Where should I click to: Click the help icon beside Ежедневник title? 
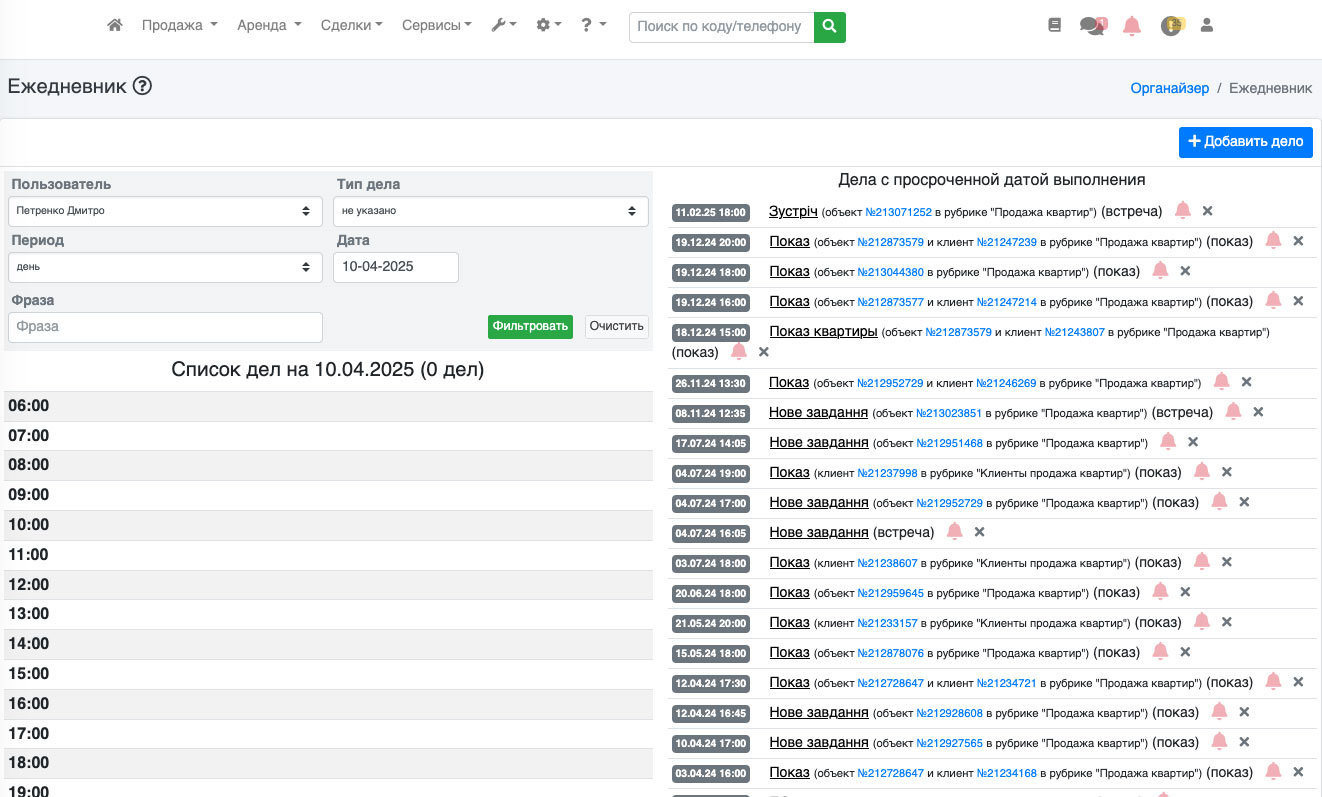tap(142, 86)
